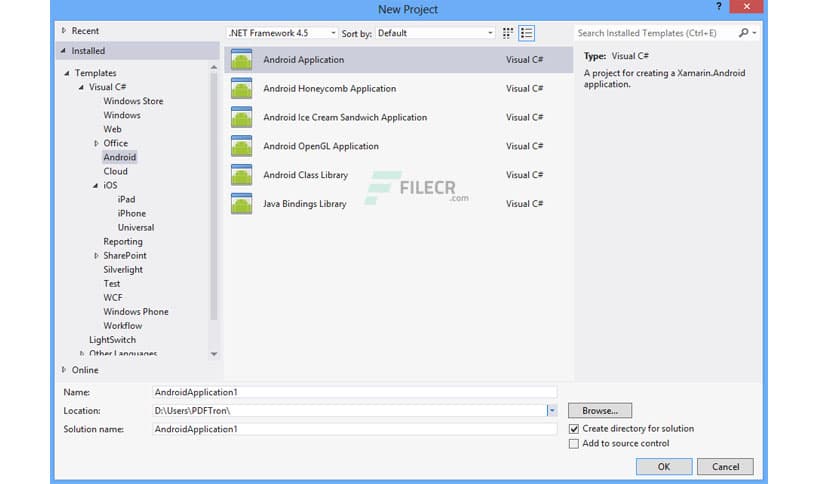This screenshot has height=484, width=836.
Task: Select the Reporting template category
Action: (123, 241)
